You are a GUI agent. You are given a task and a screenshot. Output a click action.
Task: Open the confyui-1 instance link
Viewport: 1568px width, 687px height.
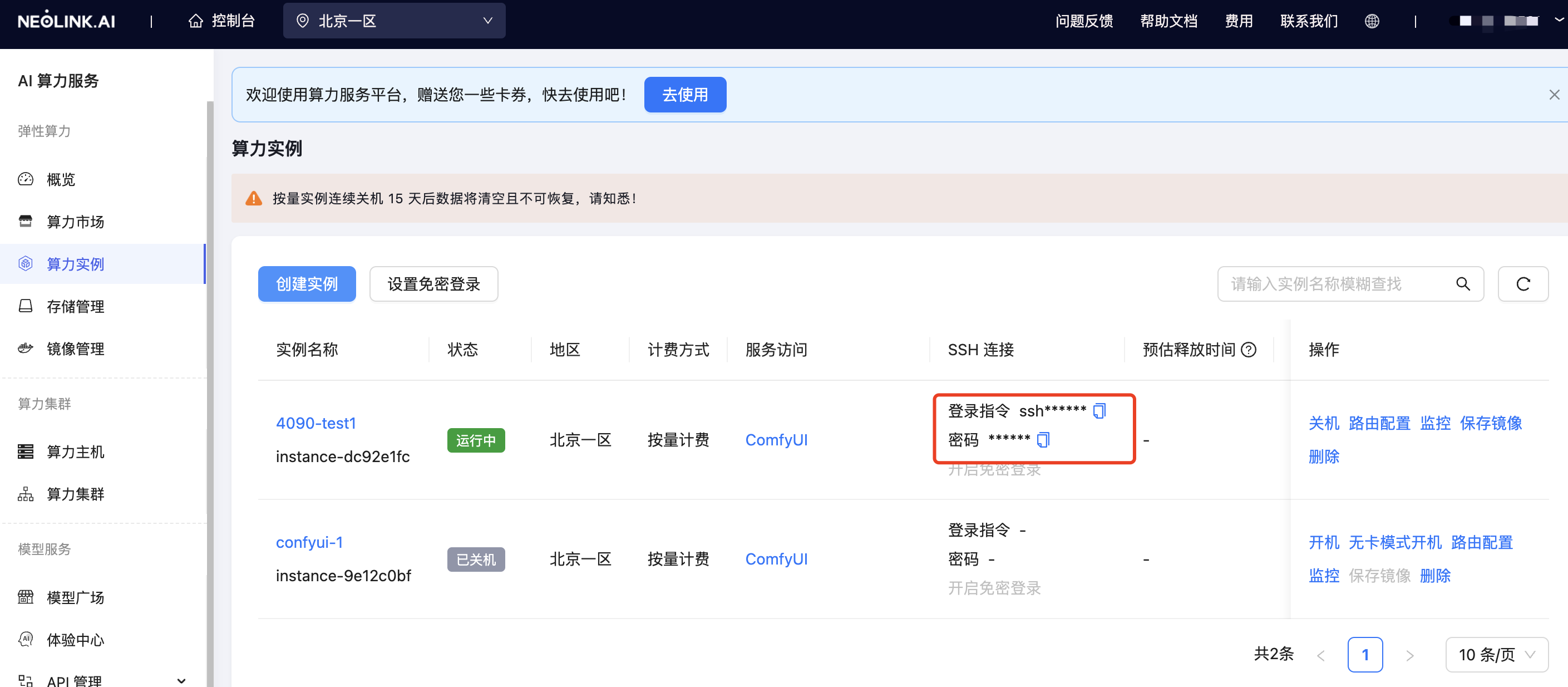tap(309, 542)
